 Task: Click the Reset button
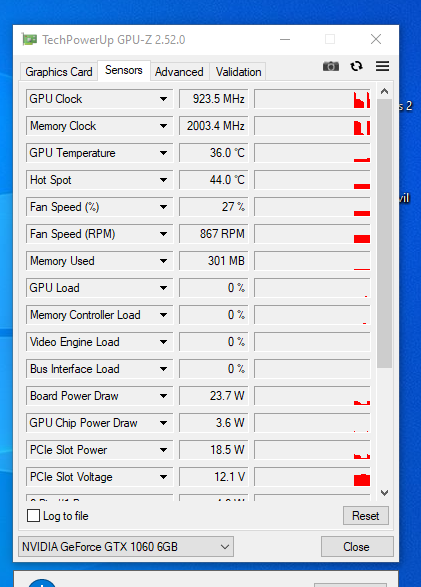366,515
